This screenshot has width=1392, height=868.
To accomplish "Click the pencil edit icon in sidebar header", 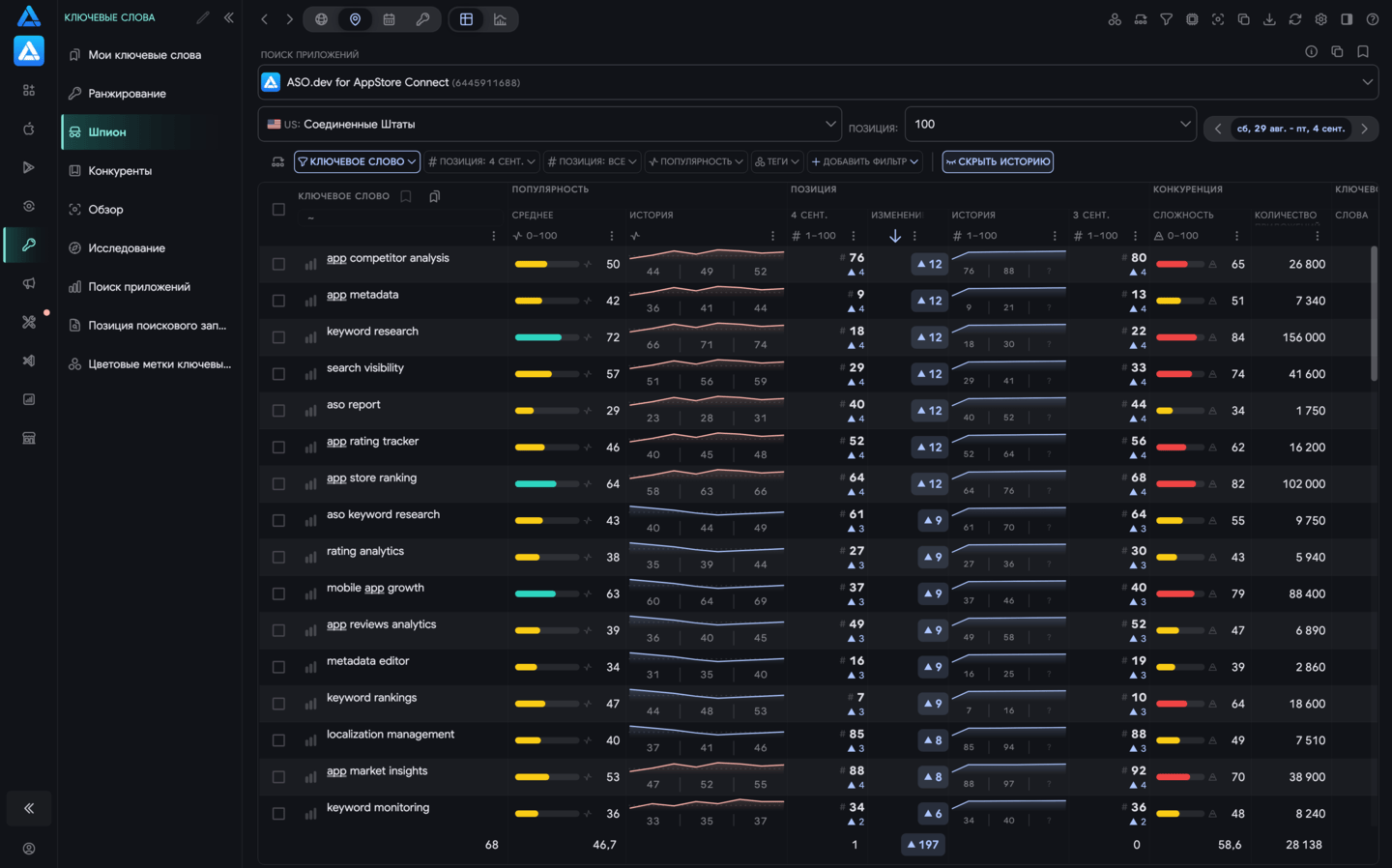I will 203,17.
